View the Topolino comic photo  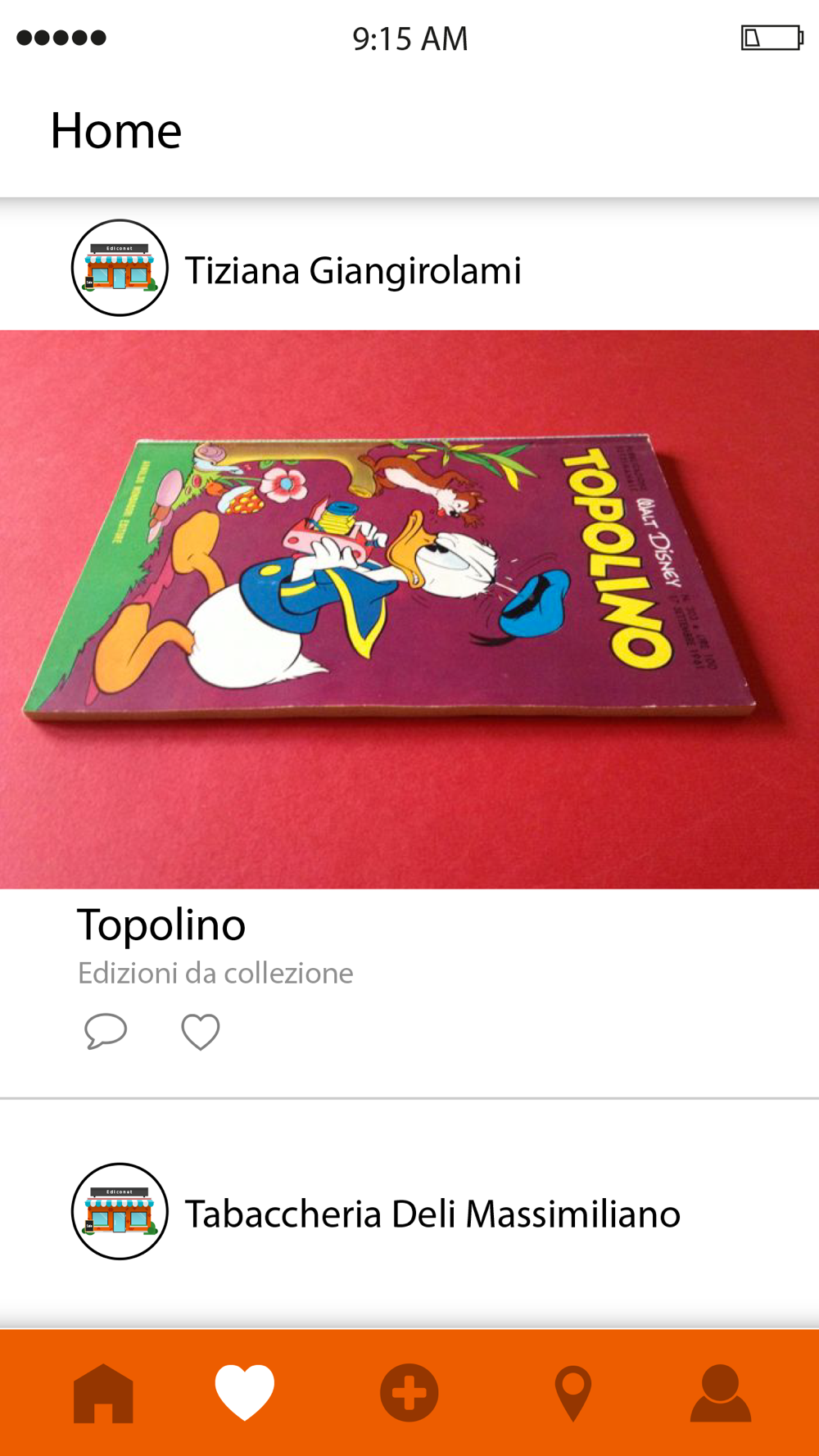click(409, 609)
